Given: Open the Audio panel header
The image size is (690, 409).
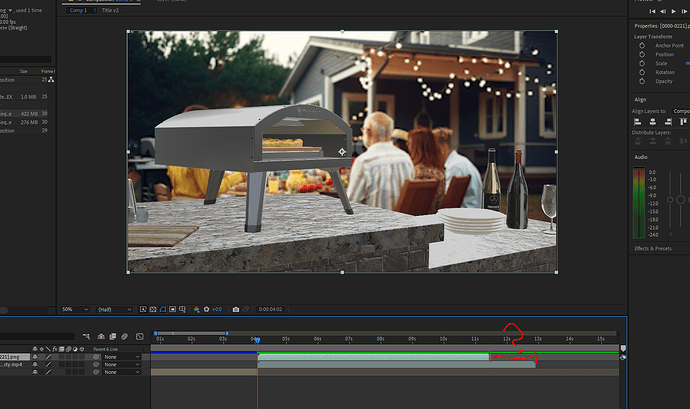Looking at the screenshot, I should click(641, 157).
